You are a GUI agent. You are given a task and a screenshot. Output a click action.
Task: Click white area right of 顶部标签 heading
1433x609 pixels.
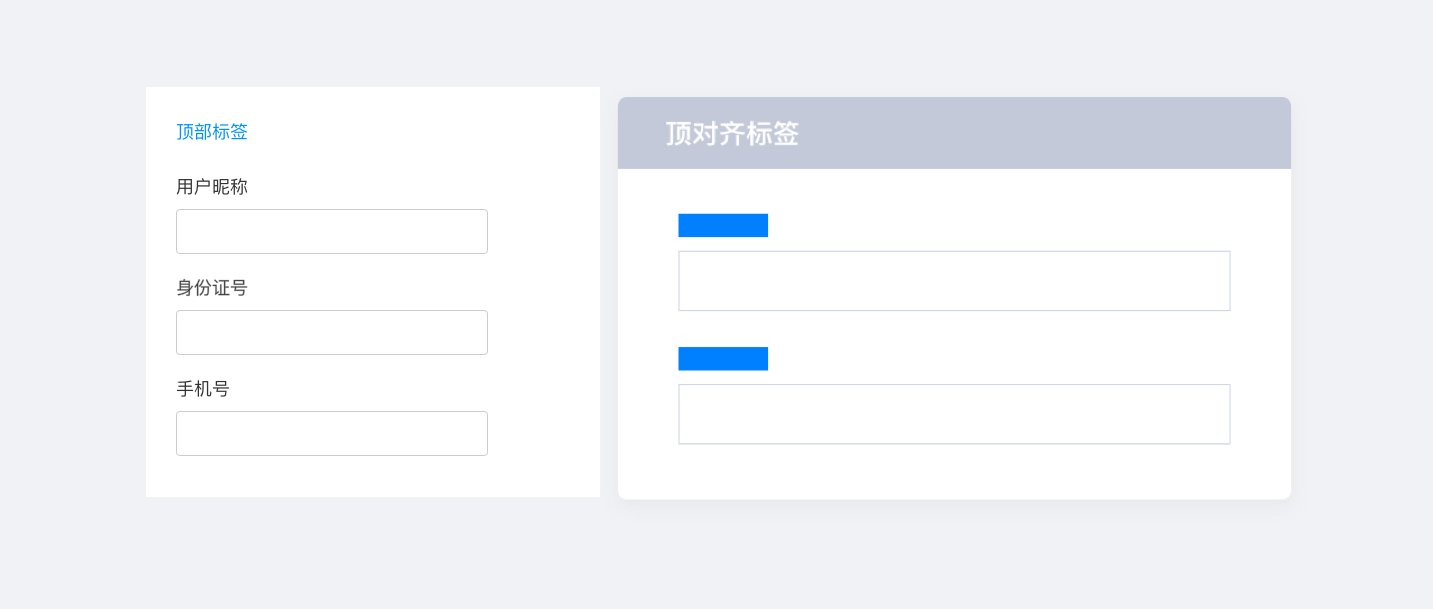[x=420, y=132]
